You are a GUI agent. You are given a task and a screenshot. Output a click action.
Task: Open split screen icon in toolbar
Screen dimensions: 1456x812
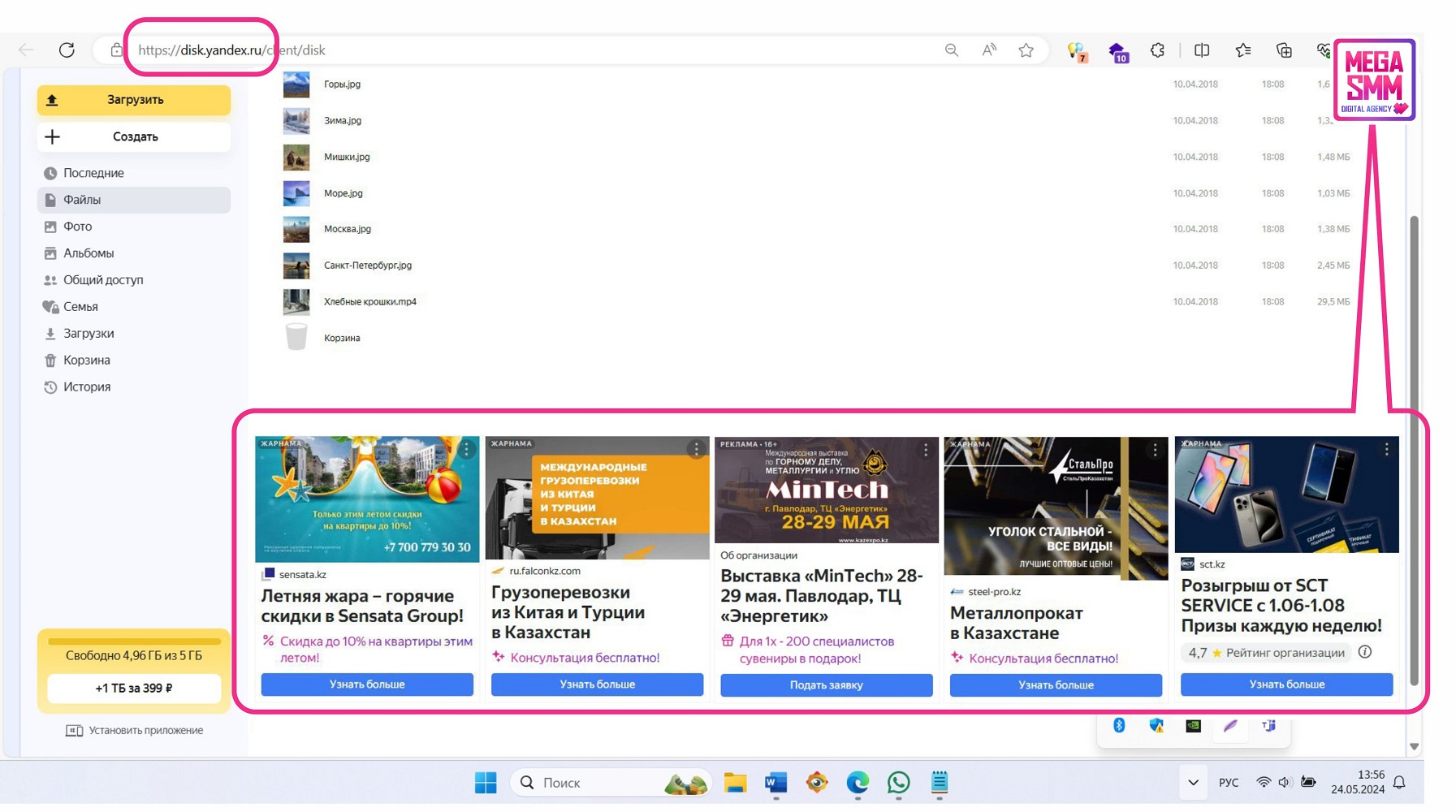click(1202, 50)
